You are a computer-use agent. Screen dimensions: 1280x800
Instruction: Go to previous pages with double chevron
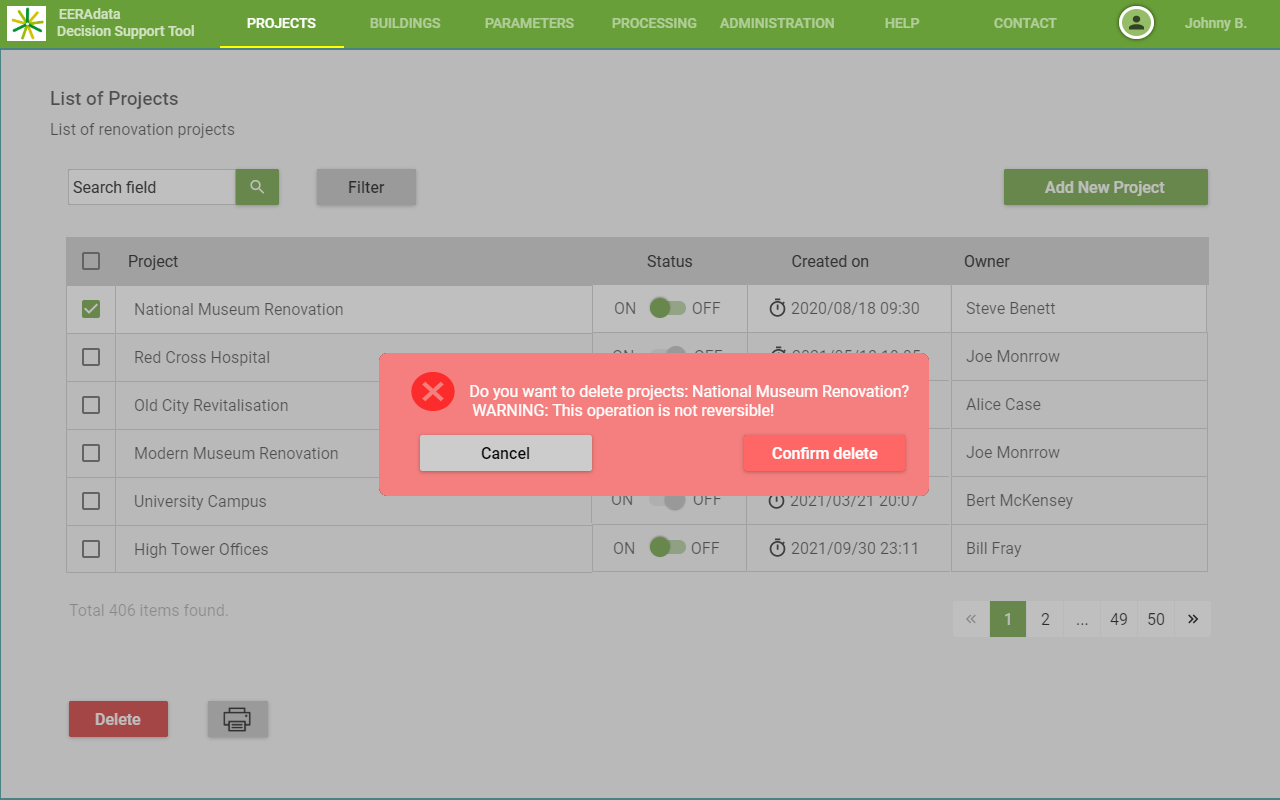(970, 619)
